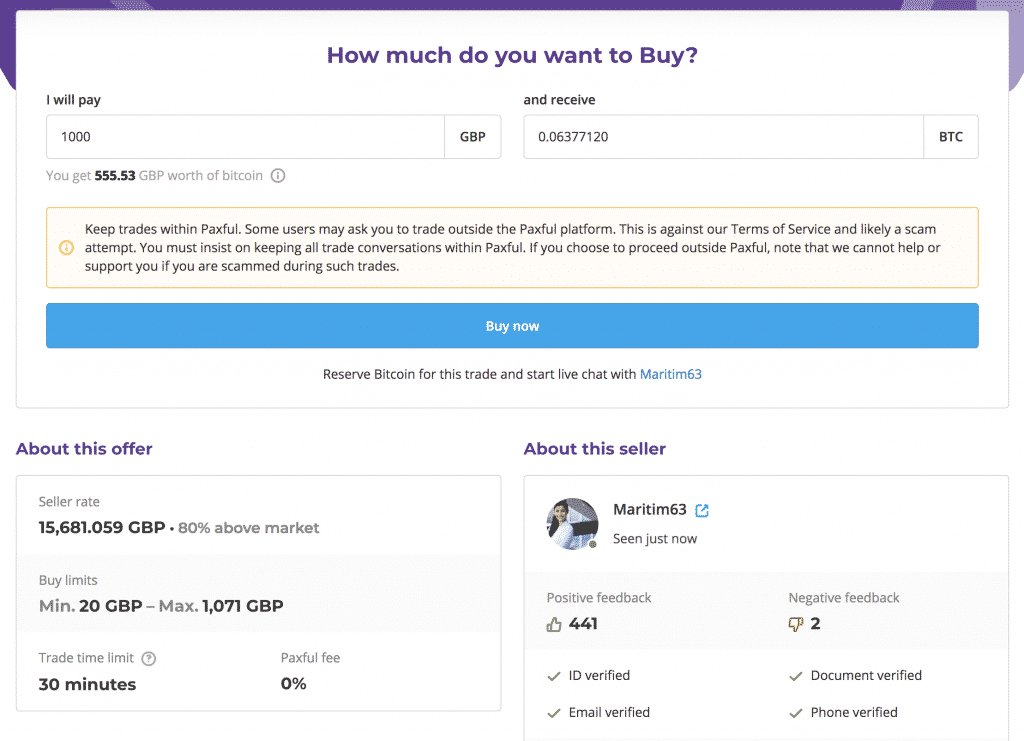
Task: Click the BTC currency label box
Action: tap(951, 136)
